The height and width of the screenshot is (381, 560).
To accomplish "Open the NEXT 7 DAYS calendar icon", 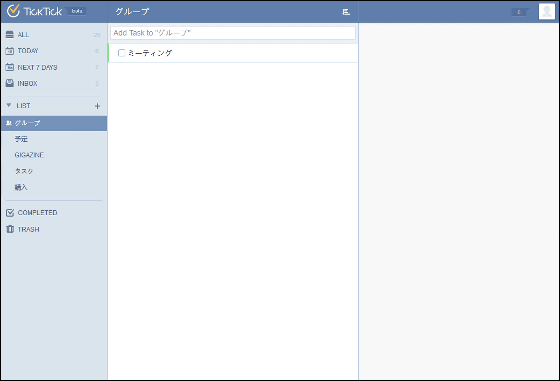I will coord(10,67).
